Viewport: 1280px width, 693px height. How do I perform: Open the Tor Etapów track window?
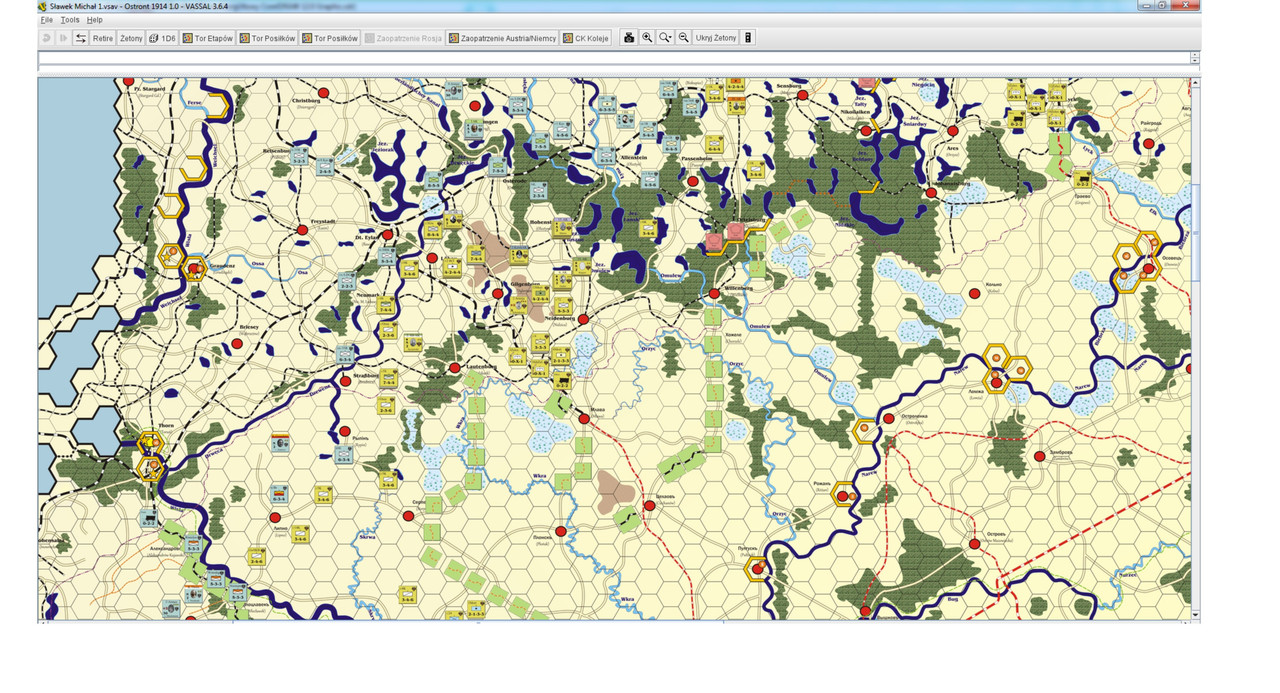coord(208,38)
